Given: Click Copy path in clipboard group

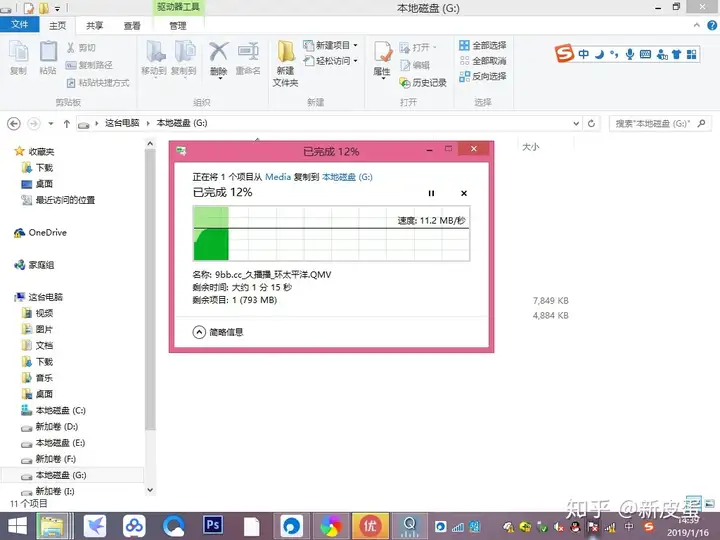Looking at the screenshot, I should coord(89,65).
